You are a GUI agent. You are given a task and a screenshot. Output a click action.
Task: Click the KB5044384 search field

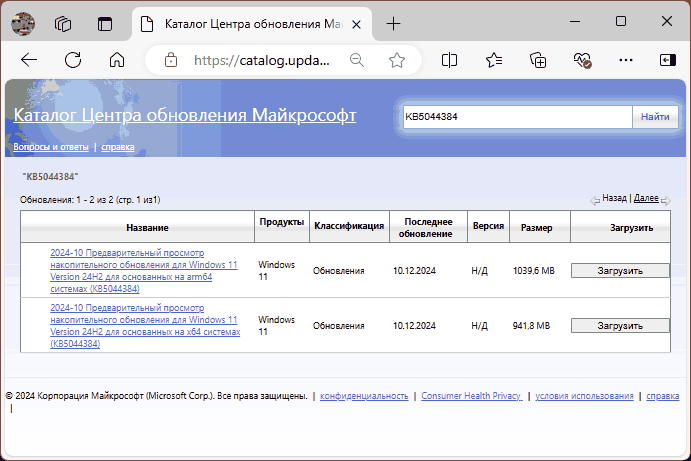pyautogui.click(x=517, y=117)
